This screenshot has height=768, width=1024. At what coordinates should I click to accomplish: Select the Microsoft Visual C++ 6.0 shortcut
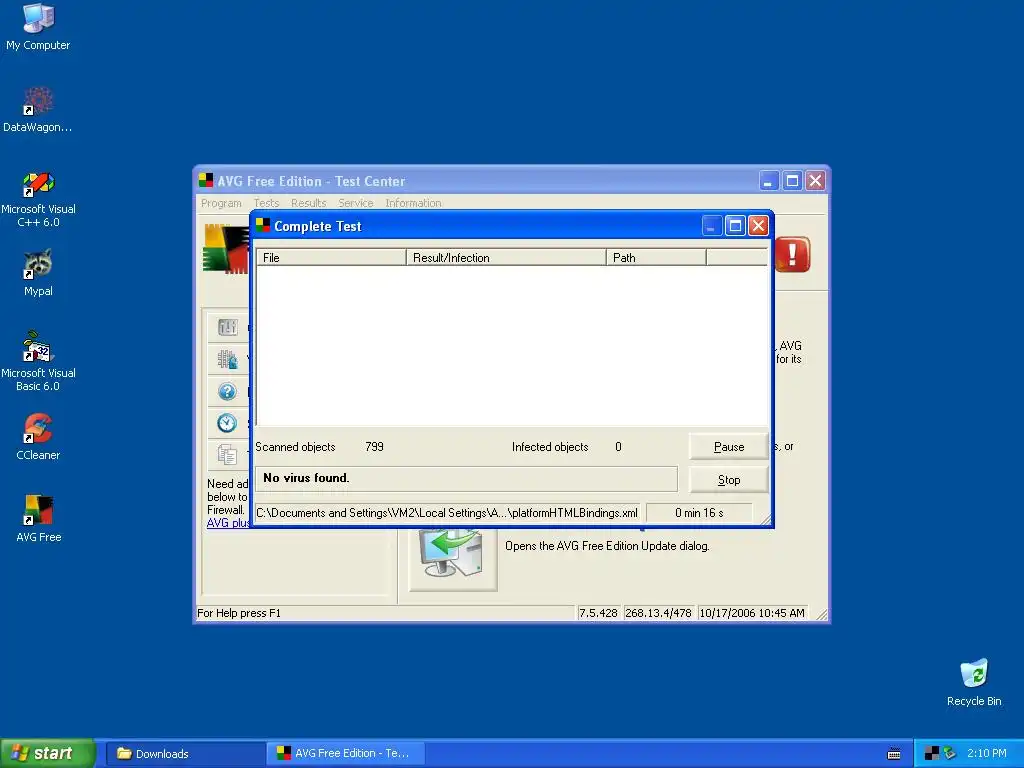(x=38, y=200)
